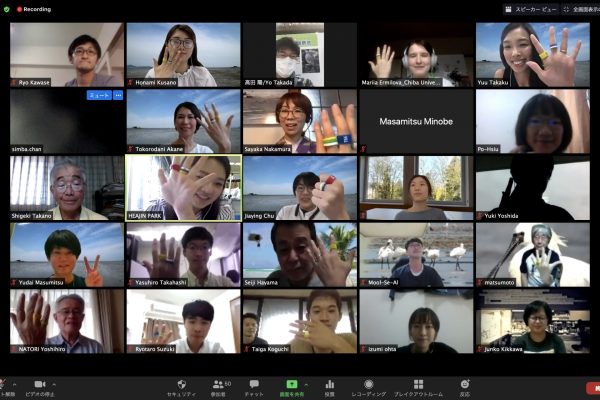
Task: Select HEAJIN PARK's highlighted video tile
Action: tap(183, 187)
